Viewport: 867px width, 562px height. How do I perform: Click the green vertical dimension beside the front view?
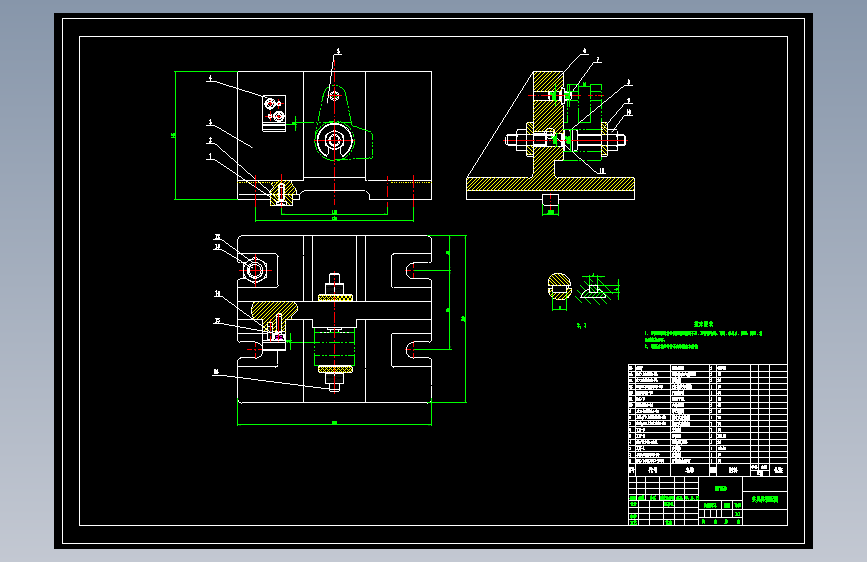tap(175, 135)
